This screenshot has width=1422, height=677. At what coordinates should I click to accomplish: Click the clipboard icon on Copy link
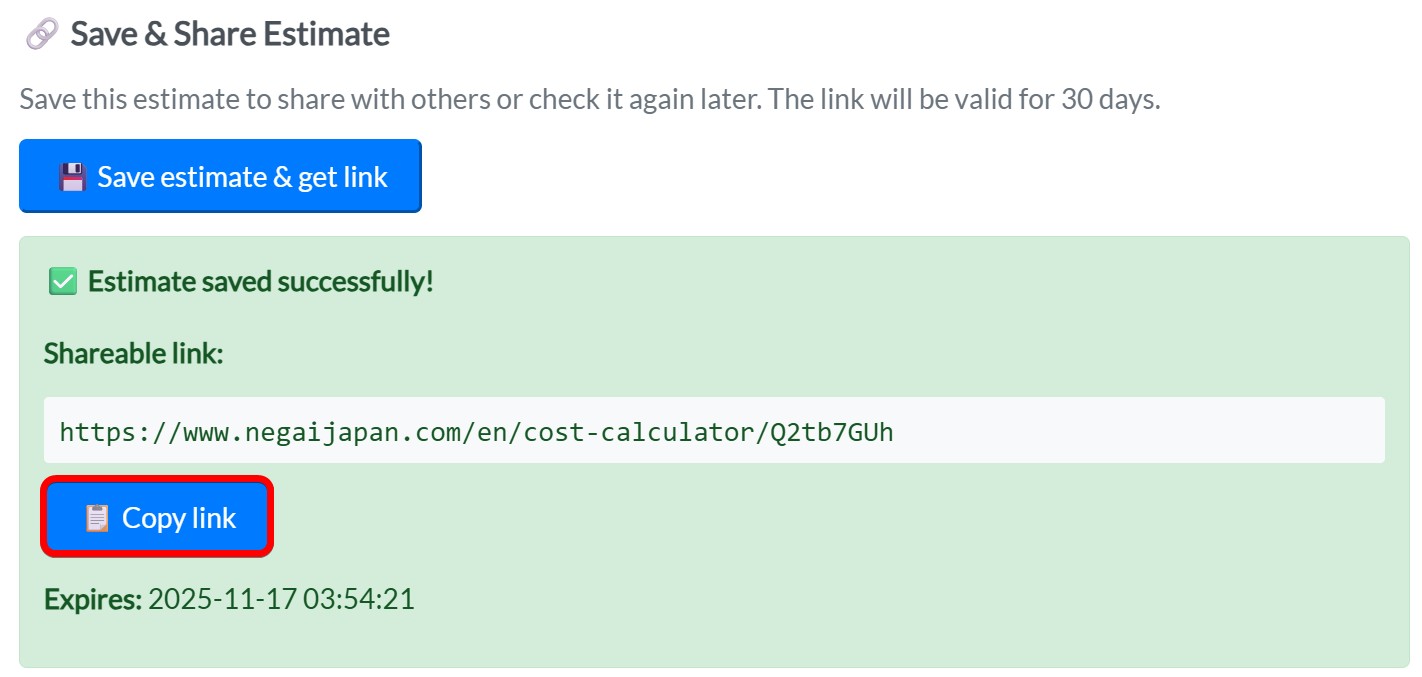pyautogui.click(x=97, y=518)
